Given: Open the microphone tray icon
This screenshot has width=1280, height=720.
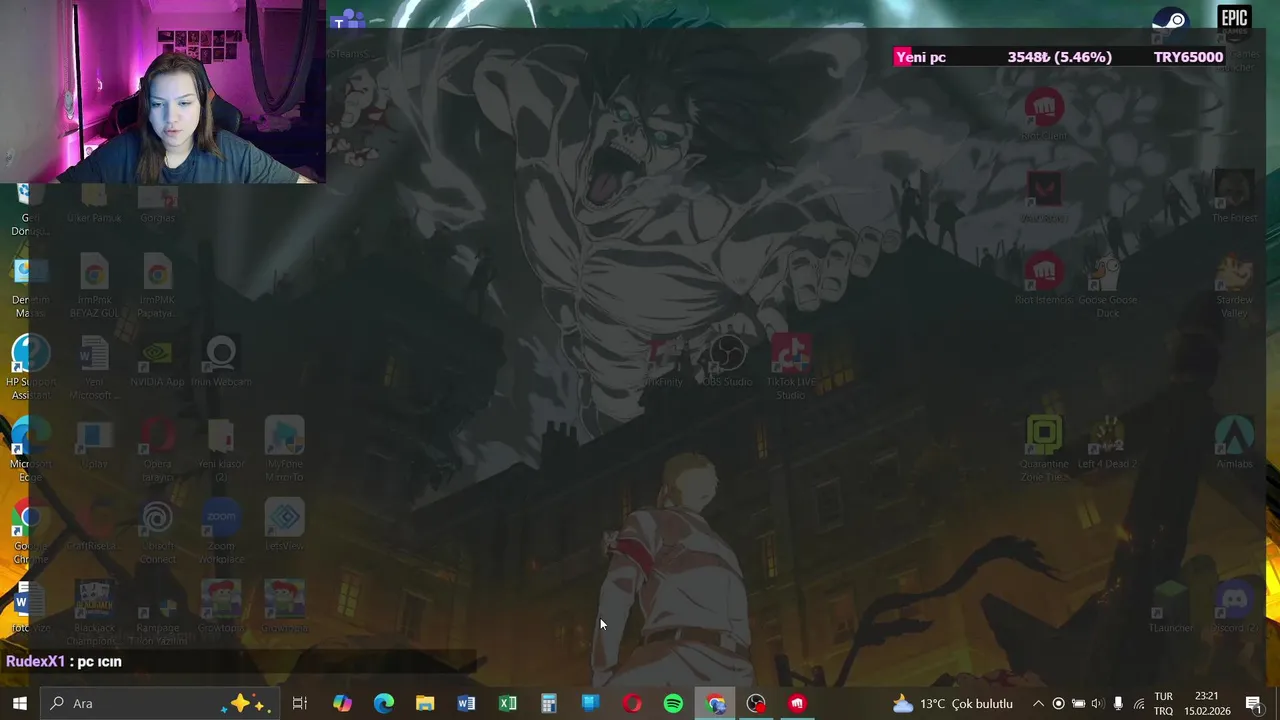Looking at the screenshot, I should pyautogui.click(x=1118, y=703).
